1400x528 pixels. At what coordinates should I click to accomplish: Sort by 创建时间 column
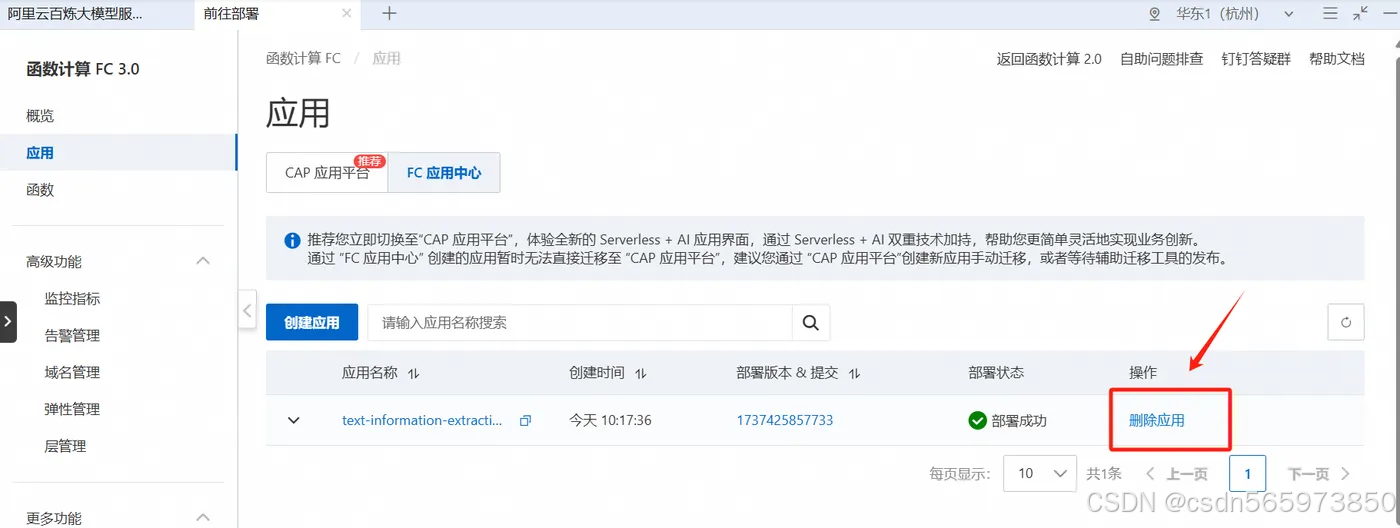coord(641,373)
